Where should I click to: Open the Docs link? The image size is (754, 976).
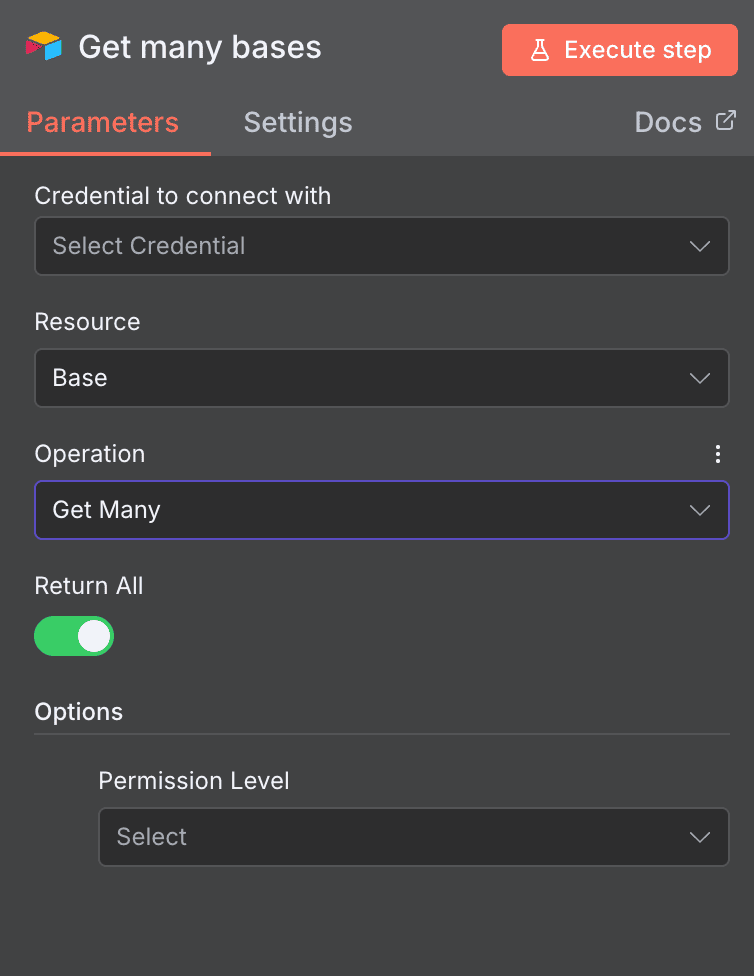[668, 122]
